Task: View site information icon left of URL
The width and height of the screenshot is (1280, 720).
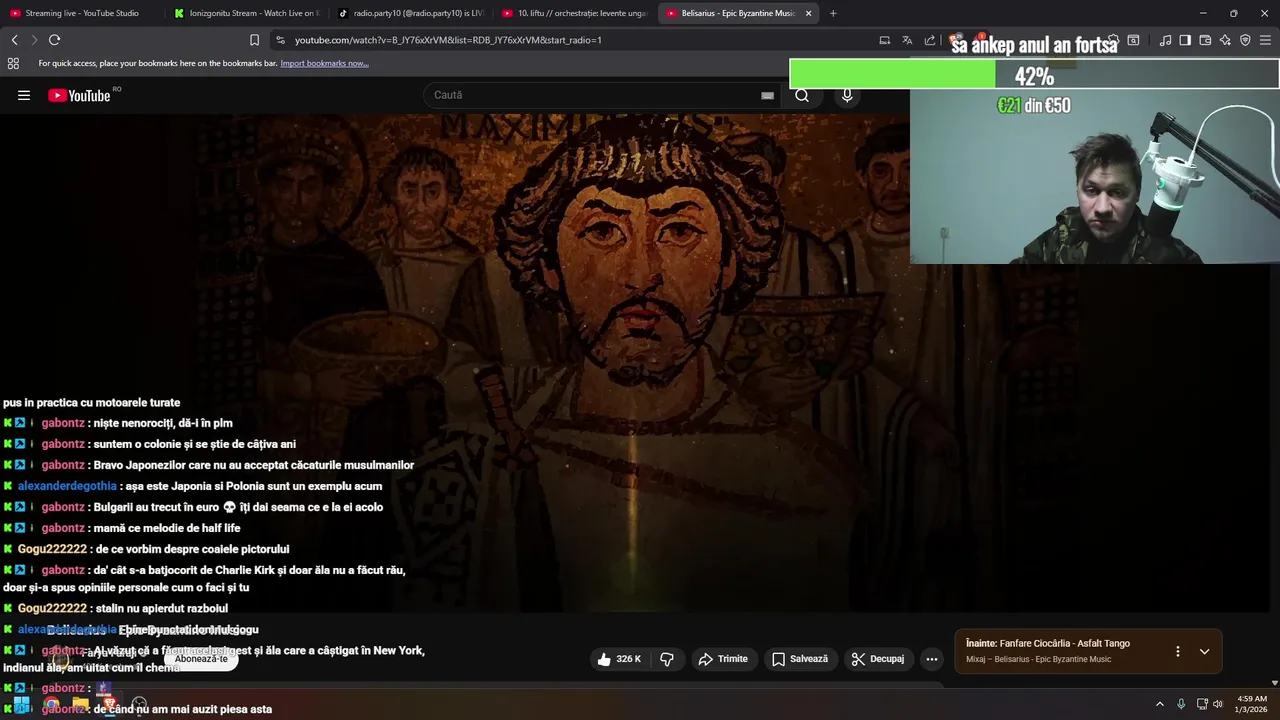Action: click(280, 40)
